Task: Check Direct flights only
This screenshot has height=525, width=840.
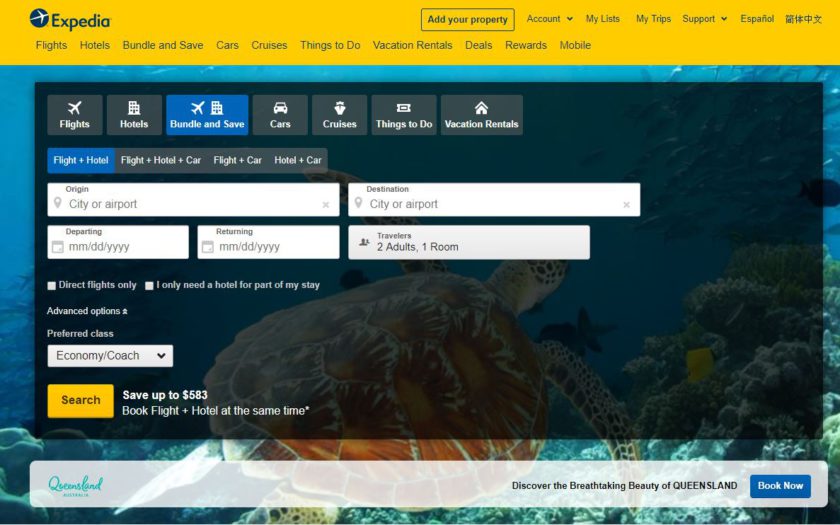Action: pyautogui.click(x=51, y=286)
